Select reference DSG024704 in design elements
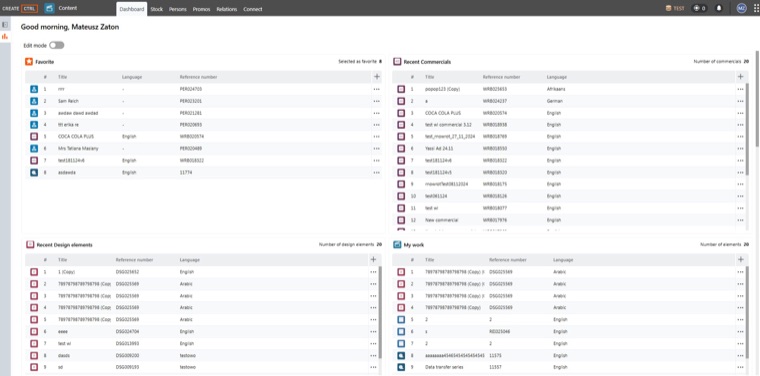760x376 pixels. coord(127,331)
